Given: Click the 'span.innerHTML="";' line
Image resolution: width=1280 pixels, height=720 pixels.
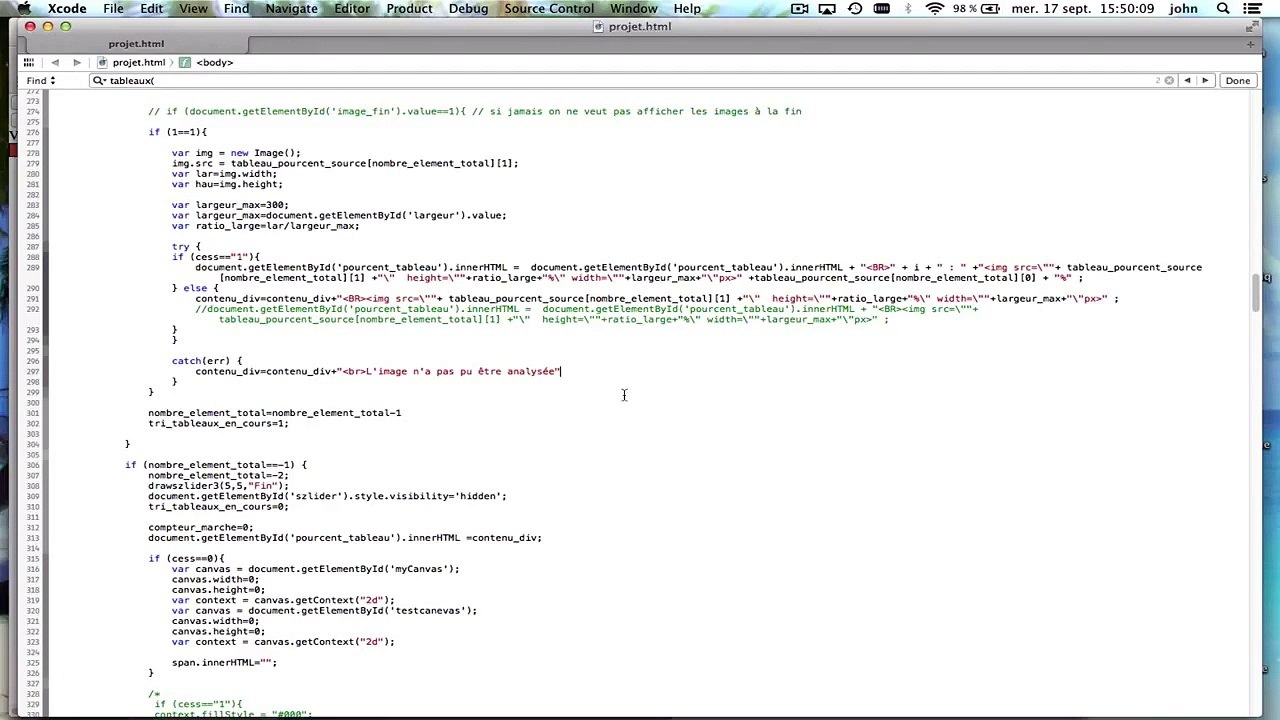Looking at the screenshot, I should (224, 663).
